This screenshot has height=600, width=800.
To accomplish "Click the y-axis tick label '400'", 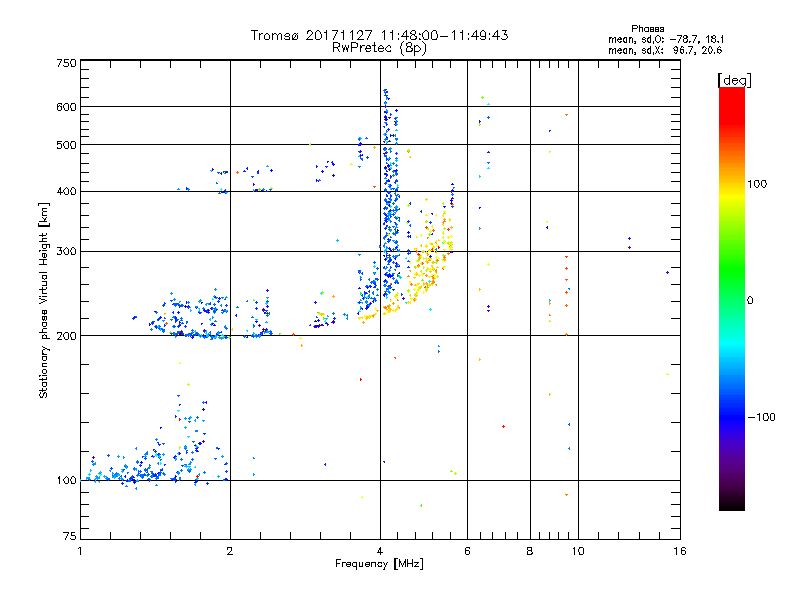I will tap(66, 192).
